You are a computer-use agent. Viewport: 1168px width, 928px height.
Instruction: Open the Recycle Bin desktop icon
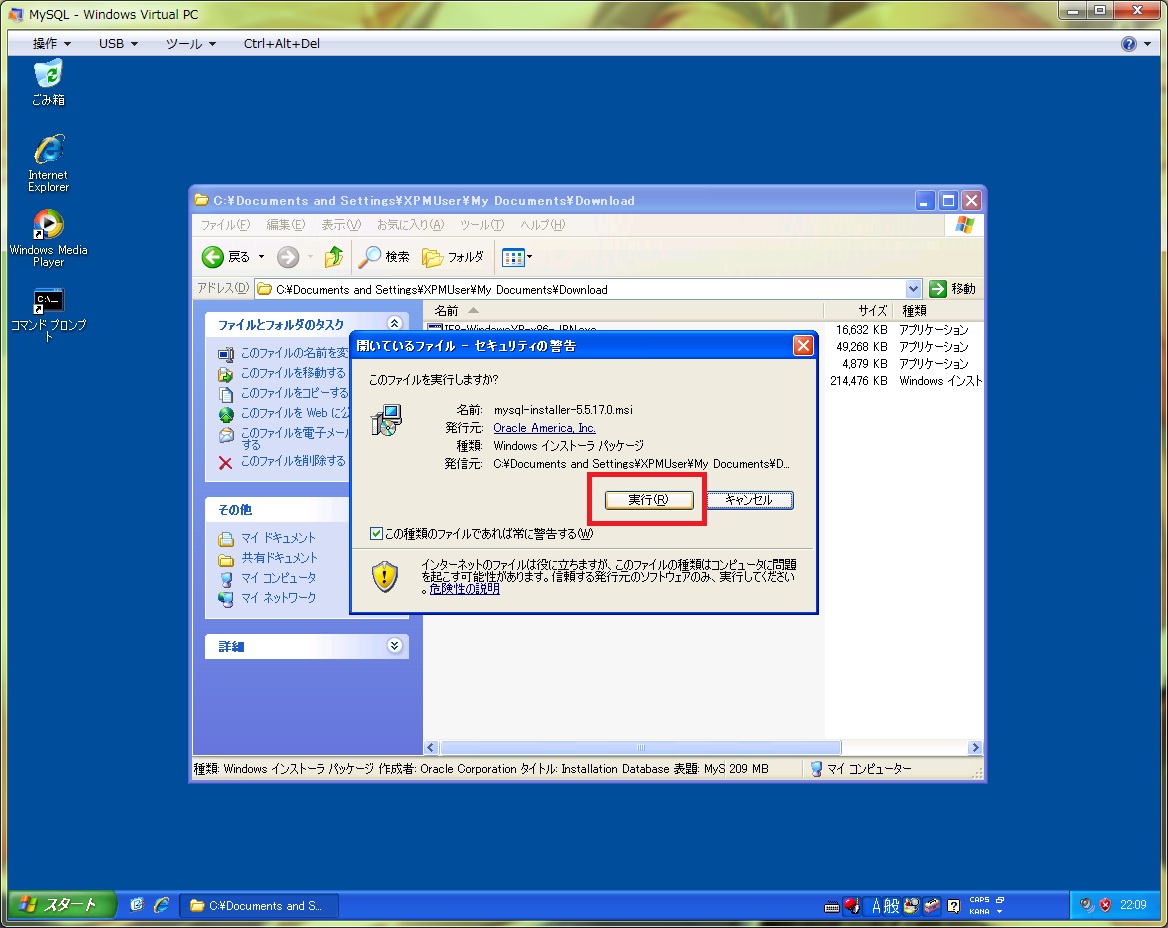(x=48, y=83)
